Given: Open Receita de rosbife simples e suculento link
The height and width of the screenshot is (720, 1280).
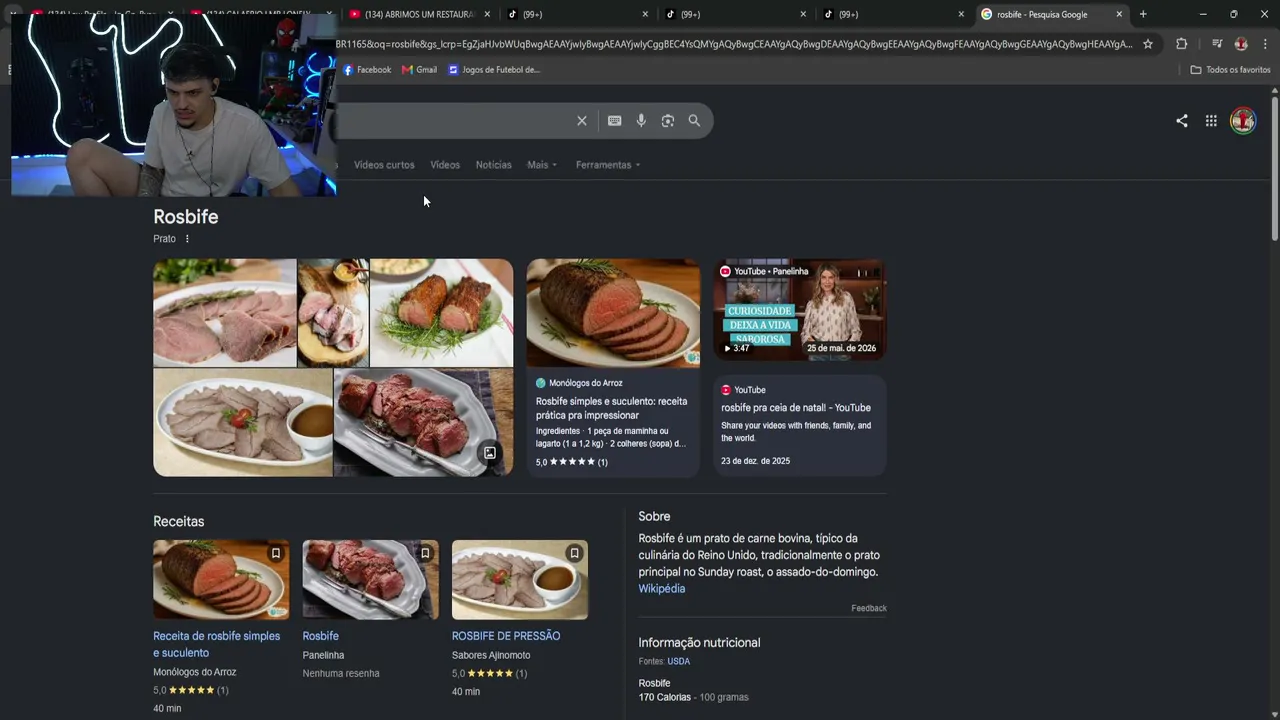Looking at the screenshot, I should [216, 644].
